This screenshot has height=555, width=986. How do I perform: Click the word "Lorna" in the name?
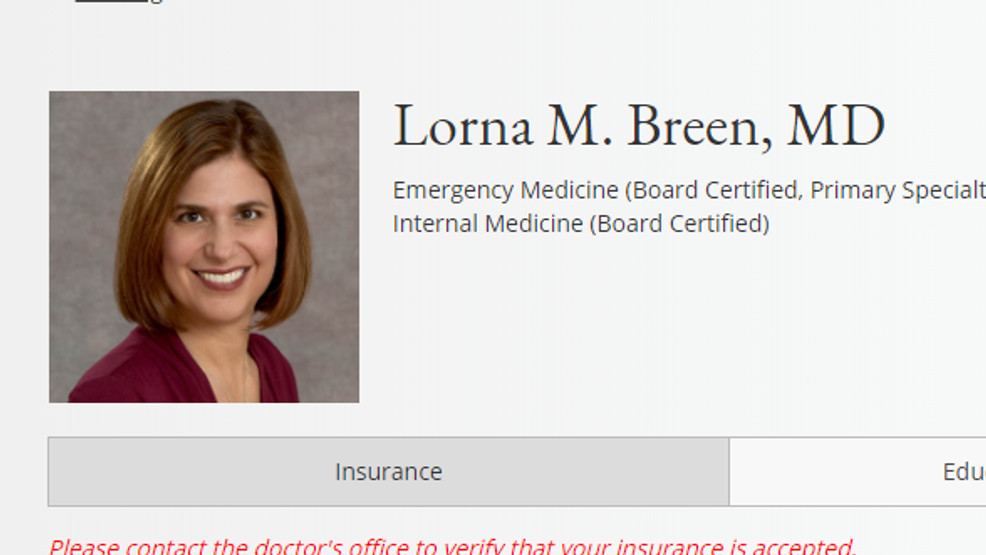[x=463, y=126]
